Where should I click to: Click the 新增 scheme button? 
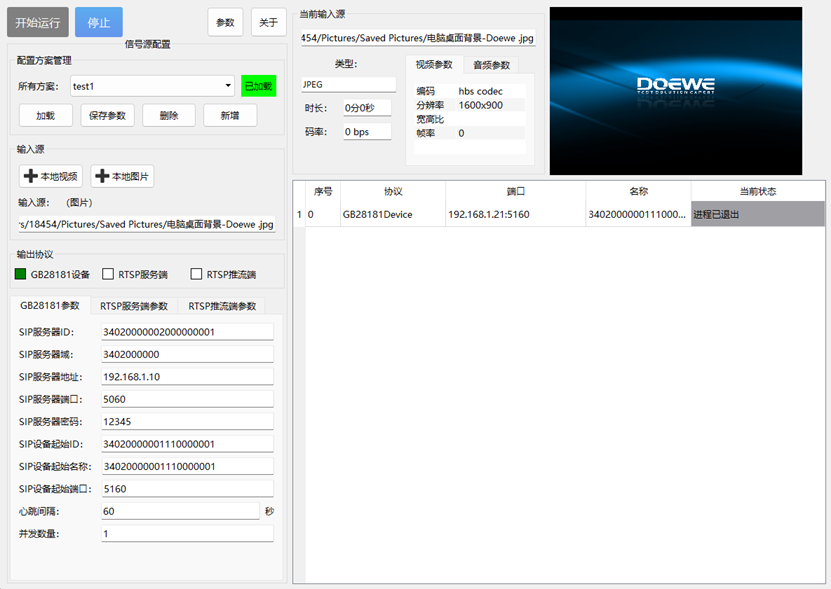230,116
